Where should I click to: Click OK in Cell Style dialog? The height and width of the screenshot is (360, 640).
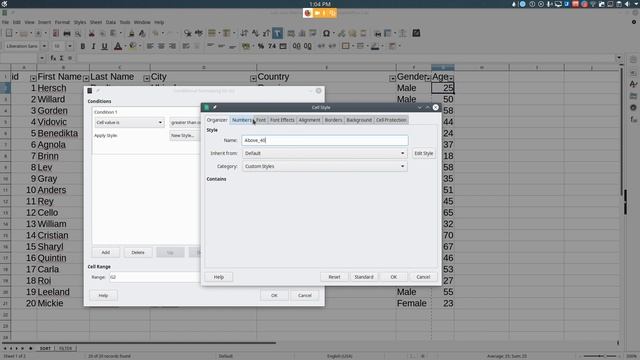(393, 277)
